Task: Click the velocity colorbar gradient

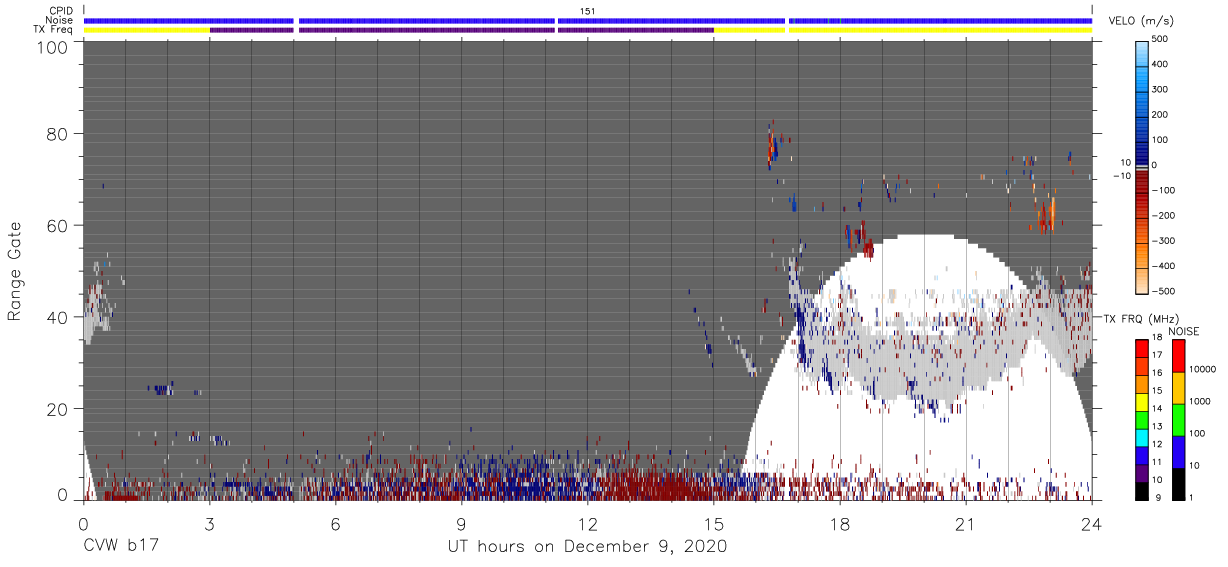Action: (x=1143, y=166)
